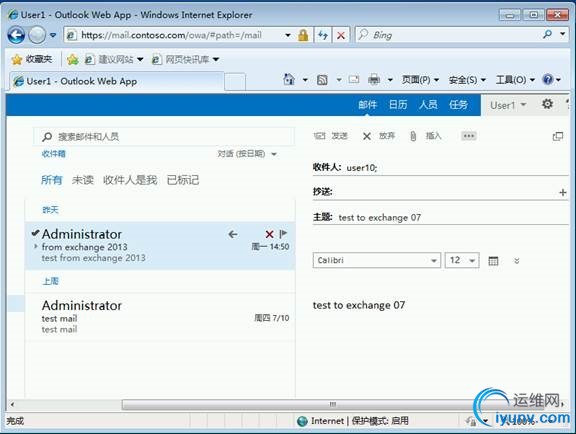
Task: Open the Administrator test mail message
Action: [x=160, y=317]
